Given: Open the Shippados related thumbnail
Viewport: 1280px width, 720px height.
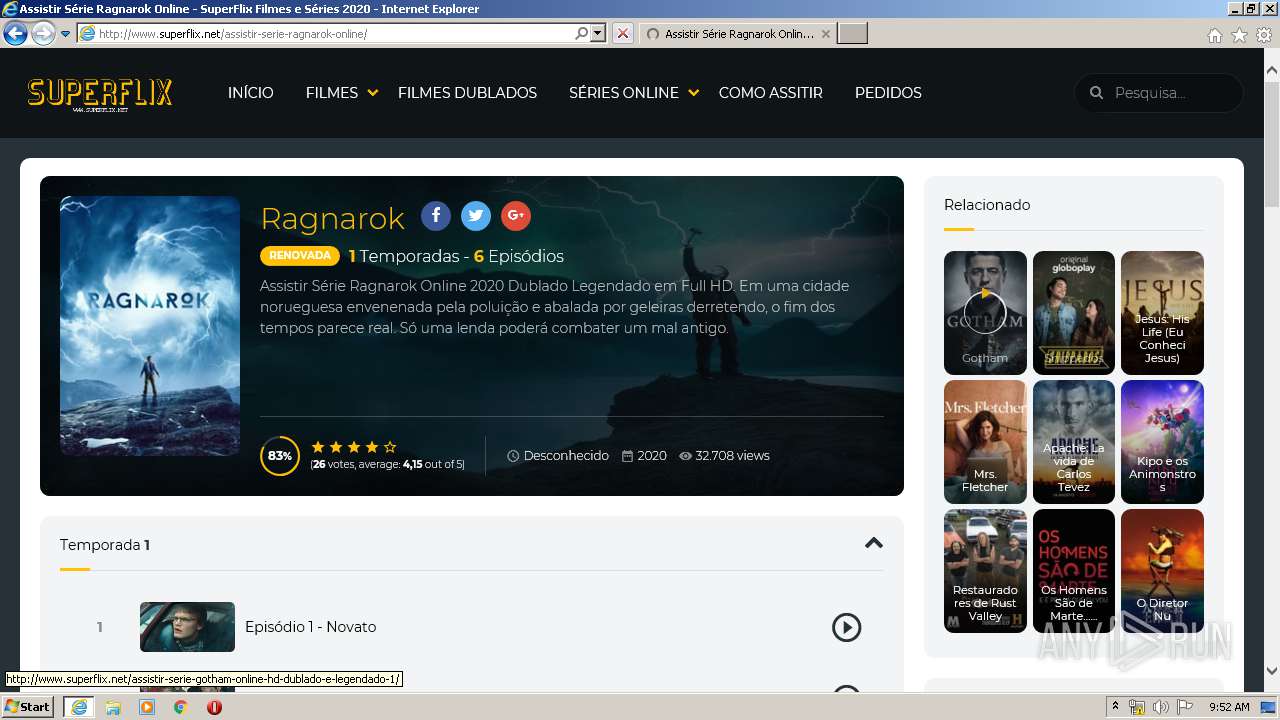Looking at the screenshot, I should tap(1074, 313).
